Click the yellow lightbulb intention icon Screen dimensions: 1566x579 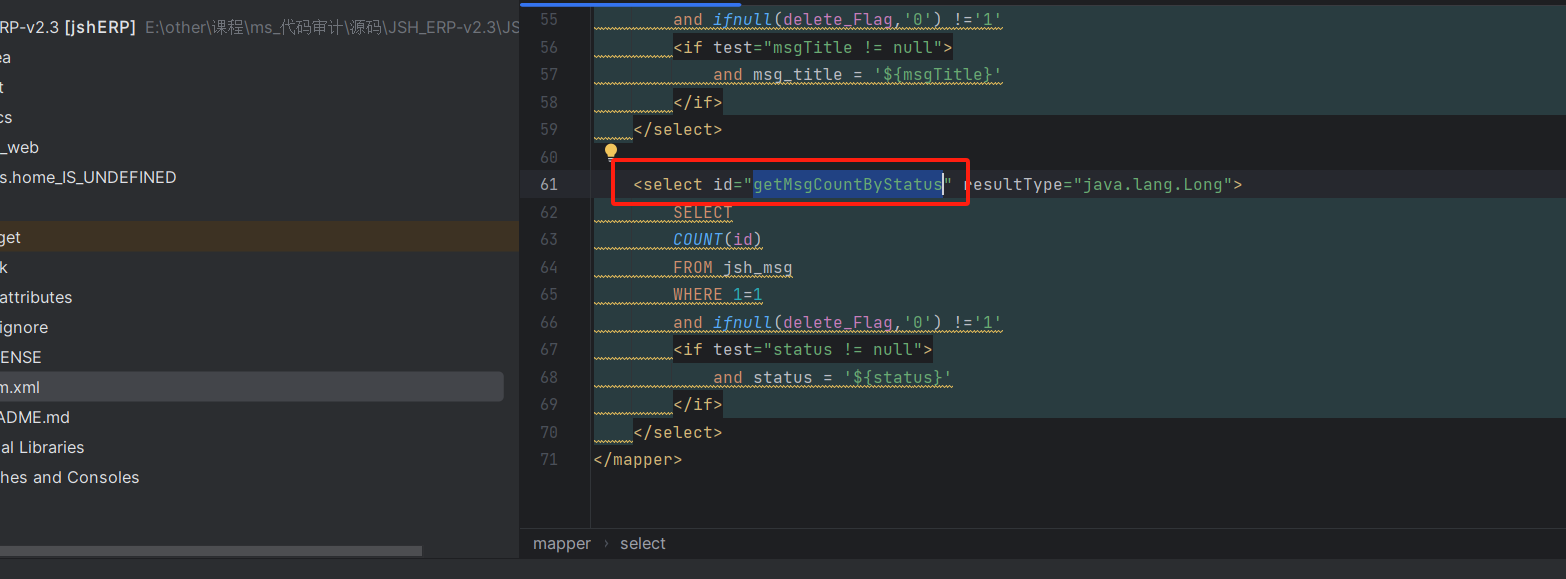point(611,153)
